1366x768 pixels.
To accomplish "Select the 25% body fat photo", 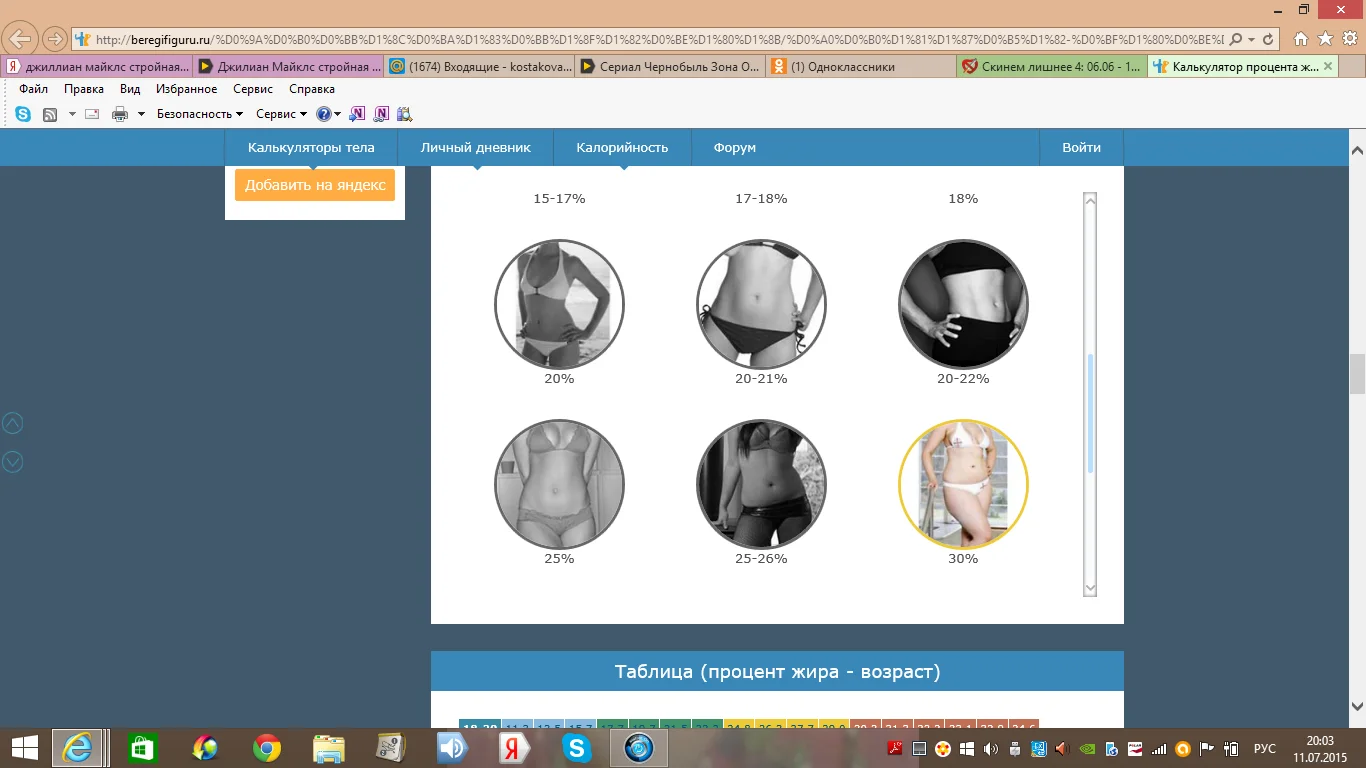I will (x=559, y=484).
